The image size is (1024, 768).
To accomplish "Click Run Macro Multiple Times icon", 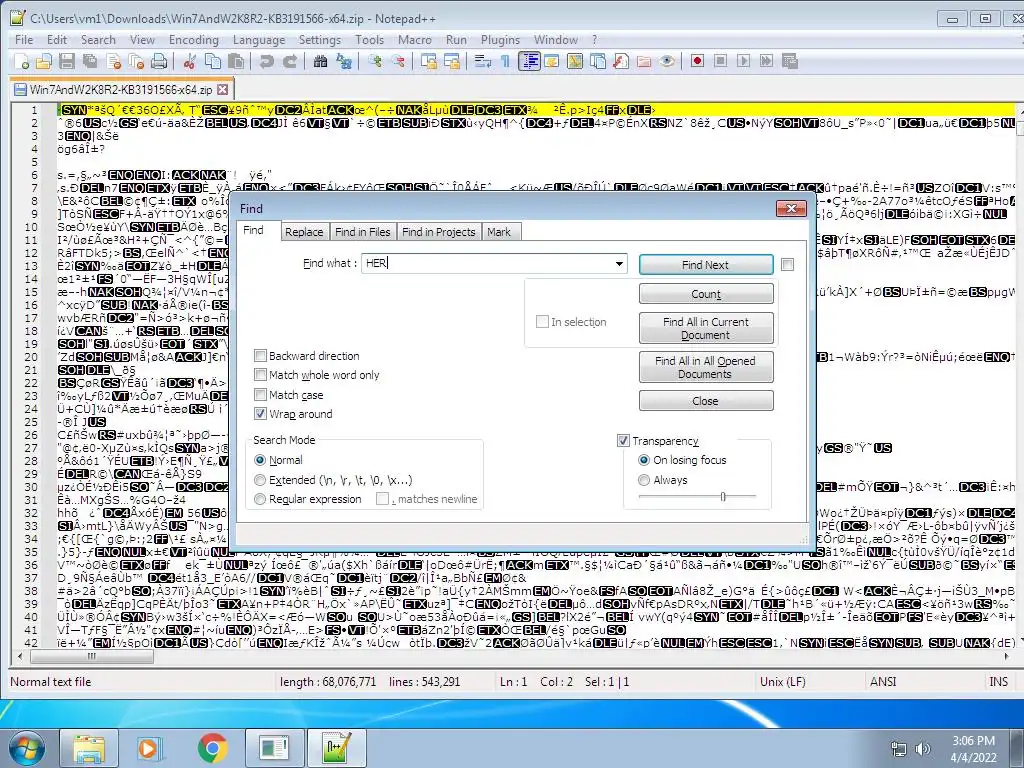I will (x=766, y=61).
